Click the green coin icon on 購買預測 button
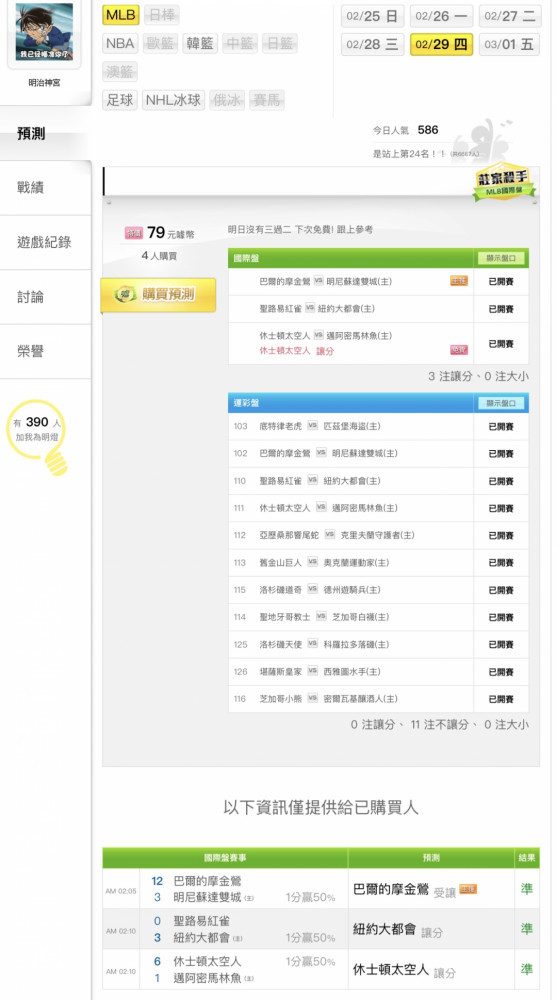The width and height of the screenshot is (557, 1000). click(126, 294)
